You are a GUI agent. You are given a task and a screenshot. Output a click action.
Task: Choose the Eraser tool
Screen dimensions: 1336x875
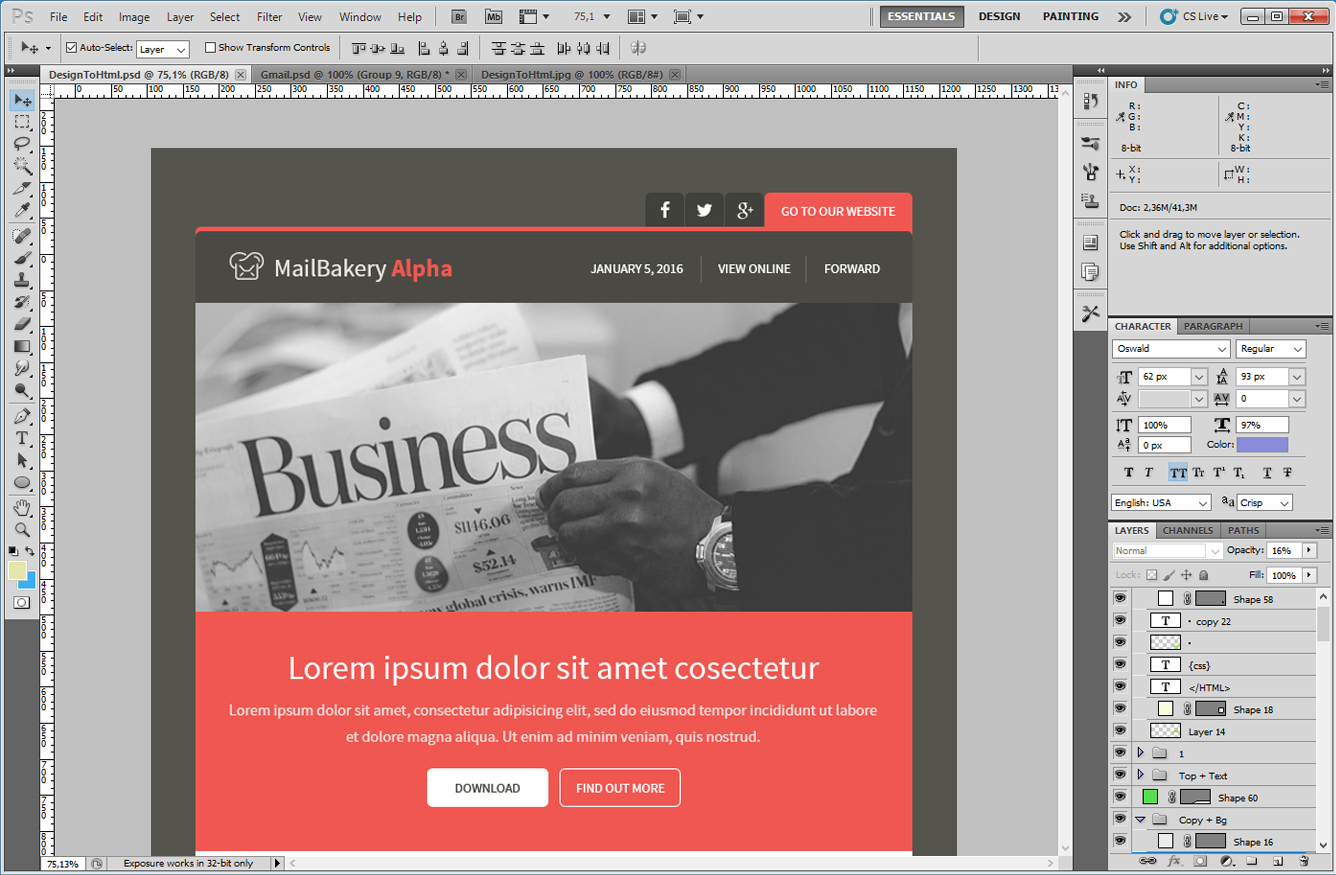click(x=22, y=324)
